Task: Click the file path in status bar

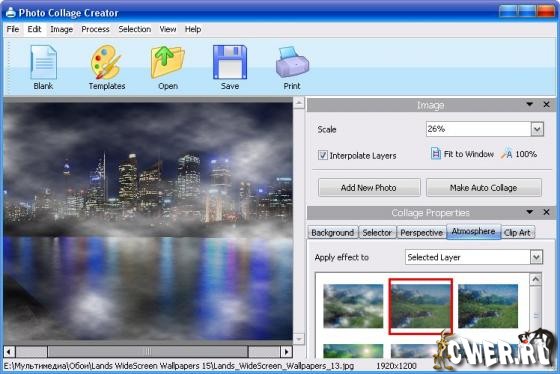Action: 179,366
